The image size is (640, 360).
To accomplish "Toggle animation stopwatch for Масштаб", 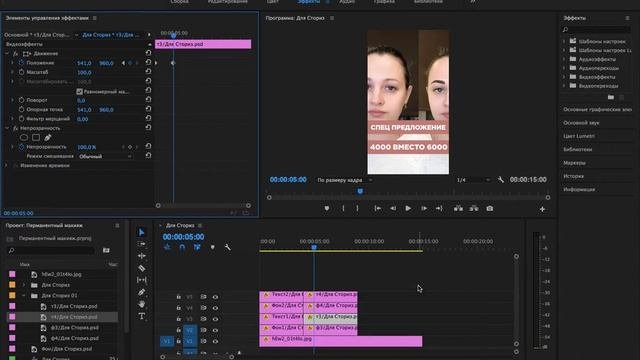I will [21, 72].
